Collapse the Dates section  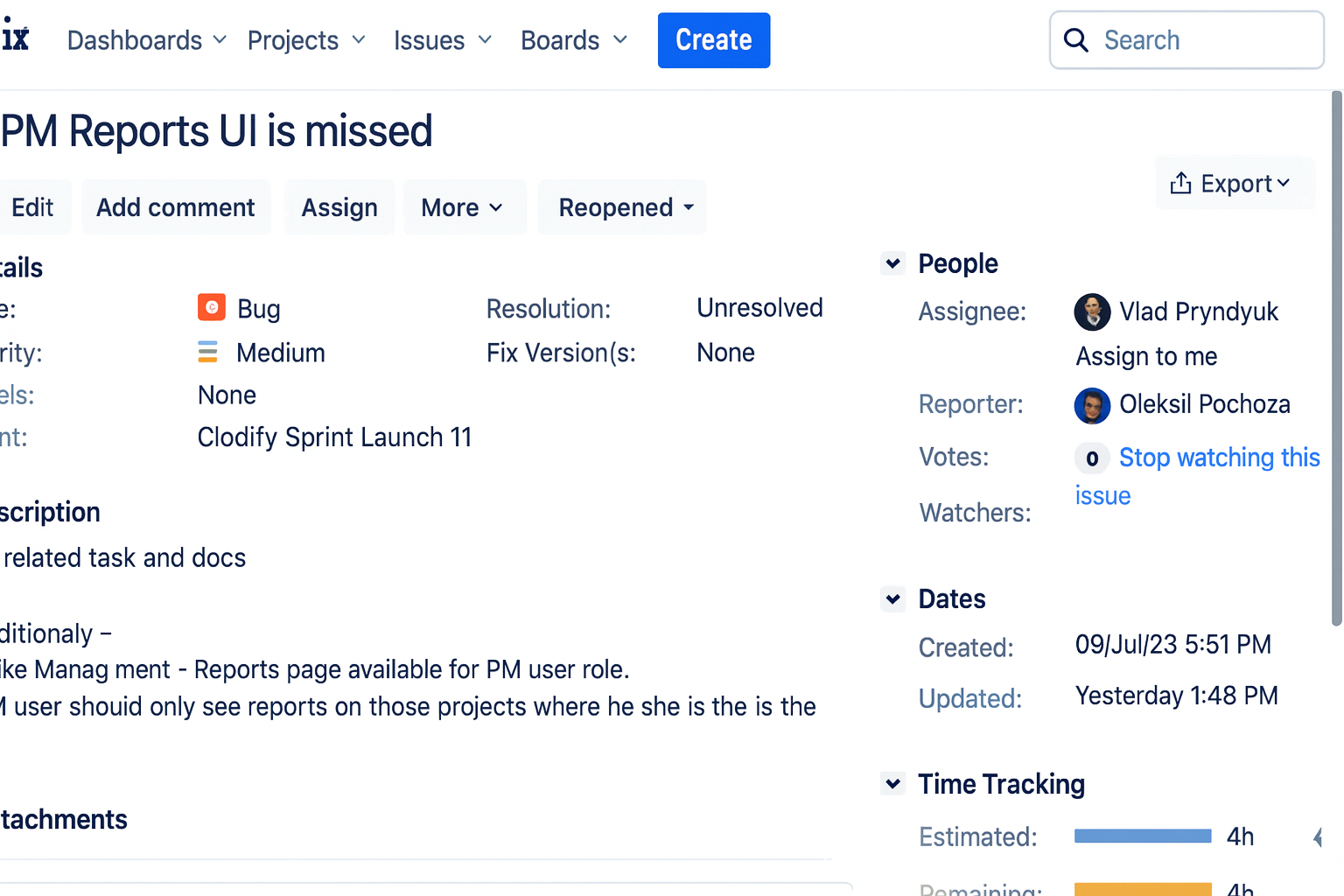coord(892,599)
